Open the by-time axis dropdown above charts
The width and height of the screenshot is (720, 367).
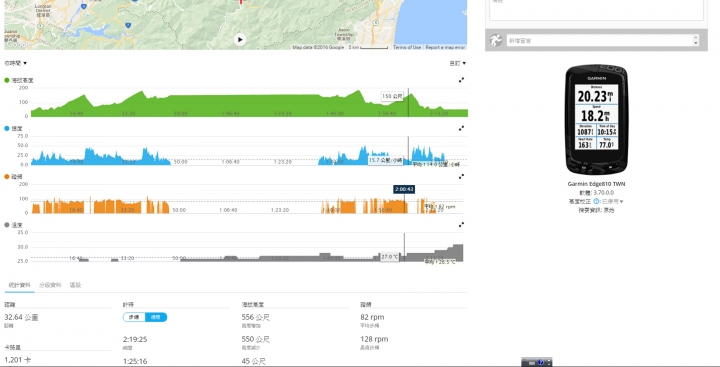click(16, 63)
